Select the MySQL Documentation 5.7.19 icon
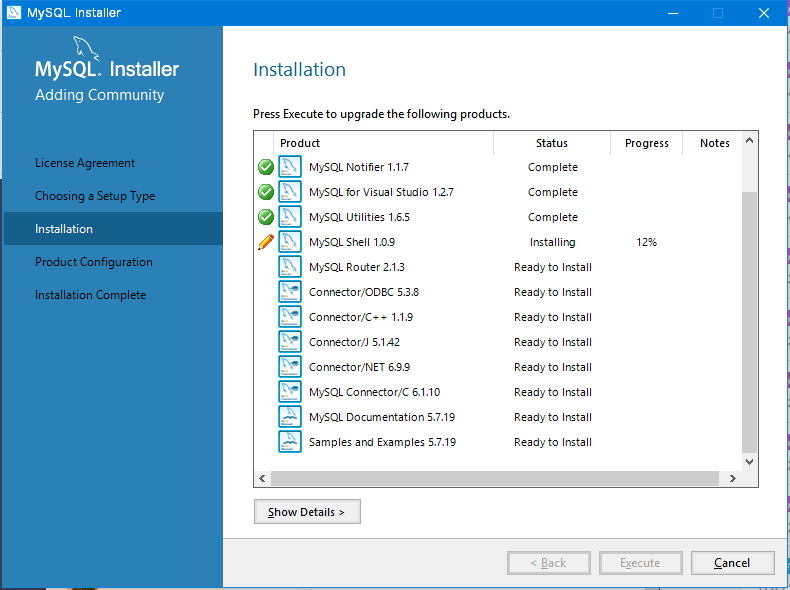This screenshot has height=590, width=790. click(x=290, y=417)
